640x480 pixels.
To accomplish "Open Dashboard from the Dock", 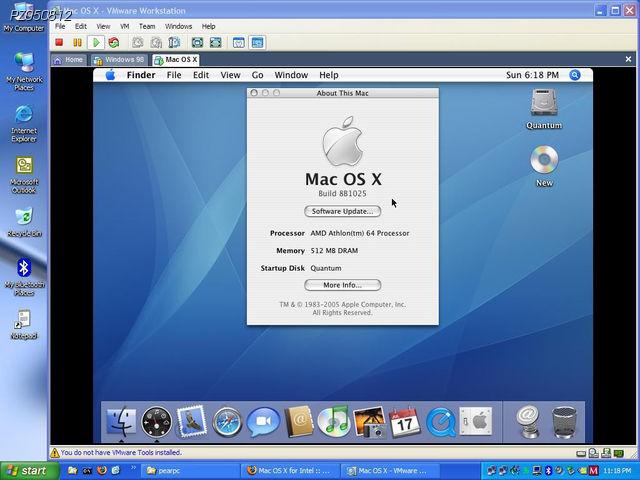I will click(156, 421).
